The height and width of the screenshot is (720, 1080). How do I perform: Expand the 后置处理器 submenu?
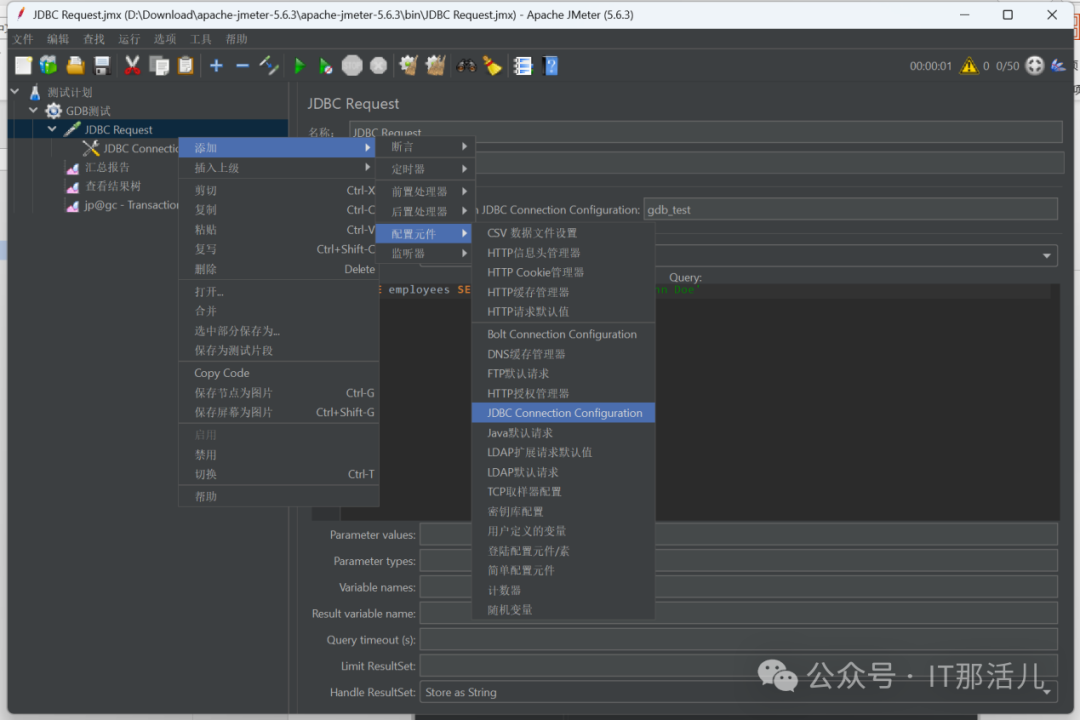[426, 212]
